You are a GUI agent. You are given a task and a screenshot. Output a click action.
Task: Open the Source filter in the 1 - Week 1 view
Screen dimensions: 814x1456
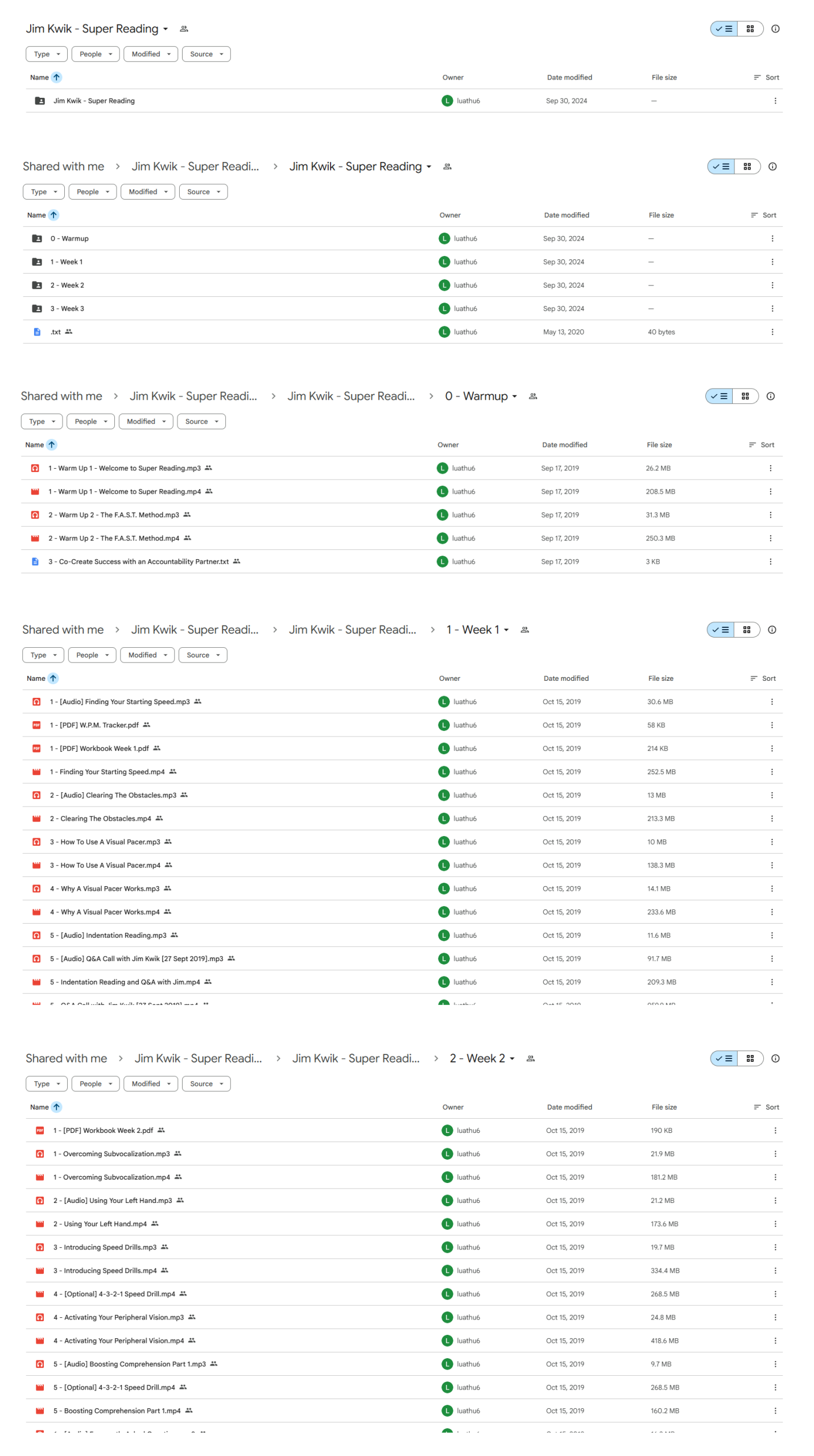click(203, 655)
